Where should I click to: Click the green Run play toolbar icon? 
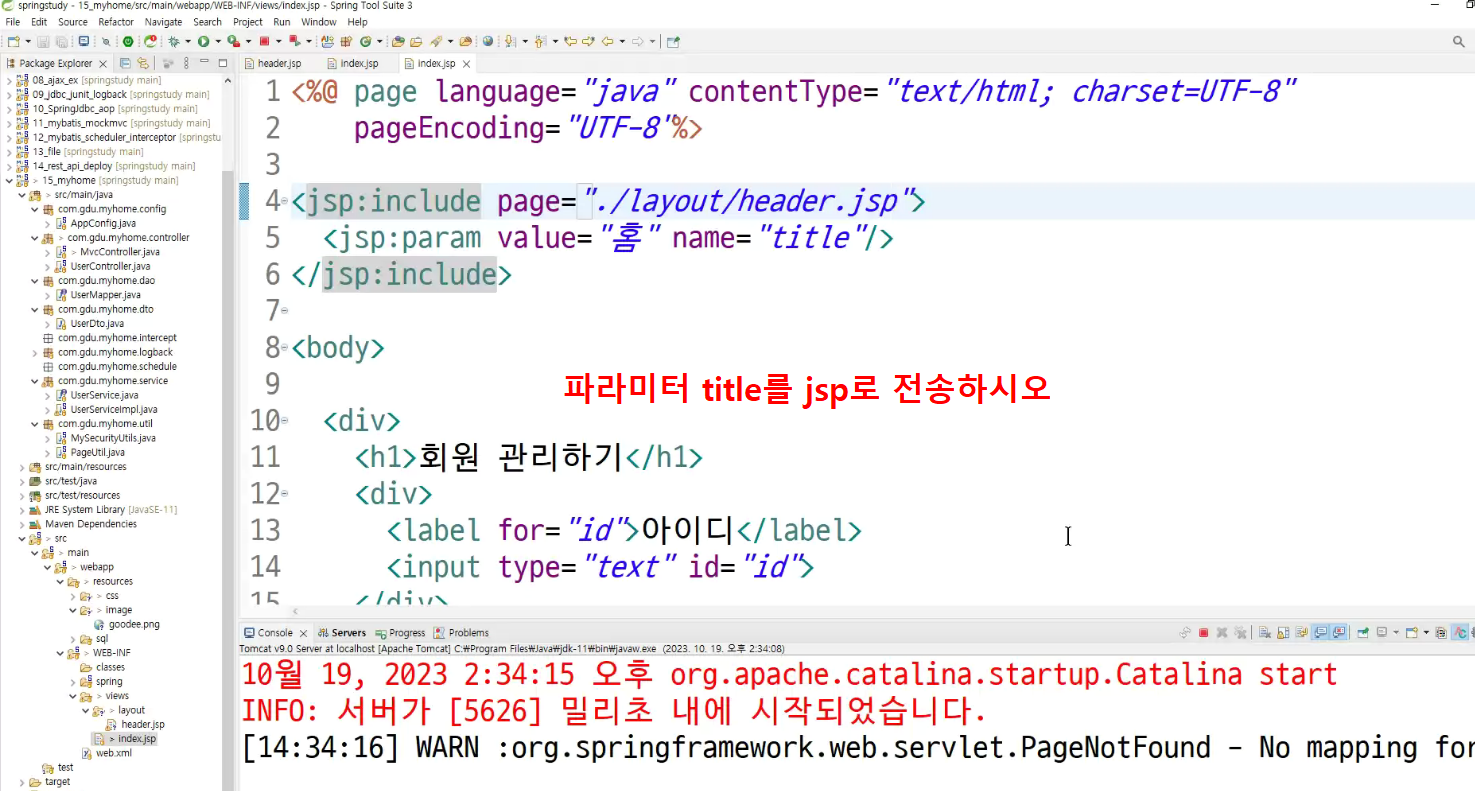tap(203, 41)
